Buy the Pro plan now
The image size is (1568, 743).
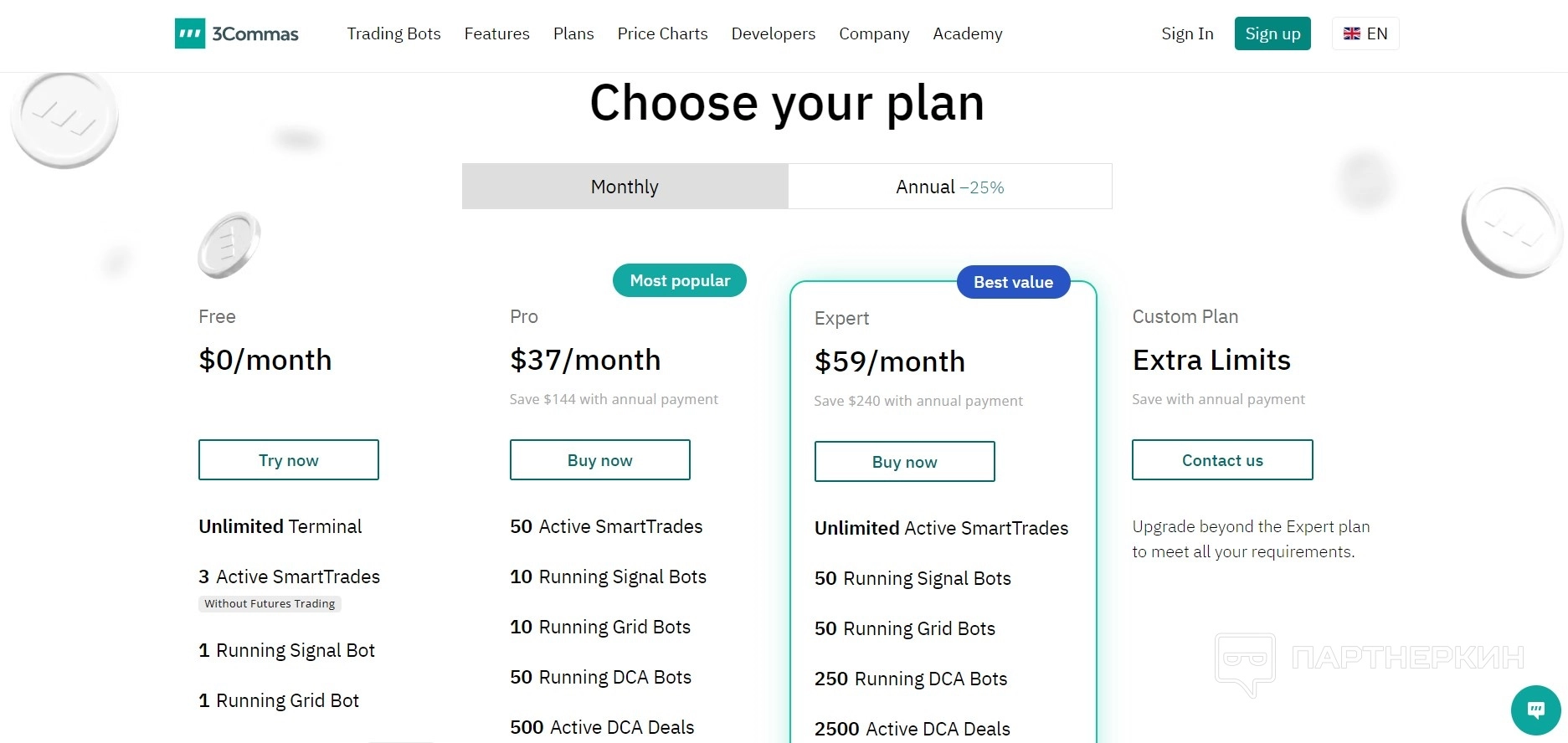pos(600,460)
